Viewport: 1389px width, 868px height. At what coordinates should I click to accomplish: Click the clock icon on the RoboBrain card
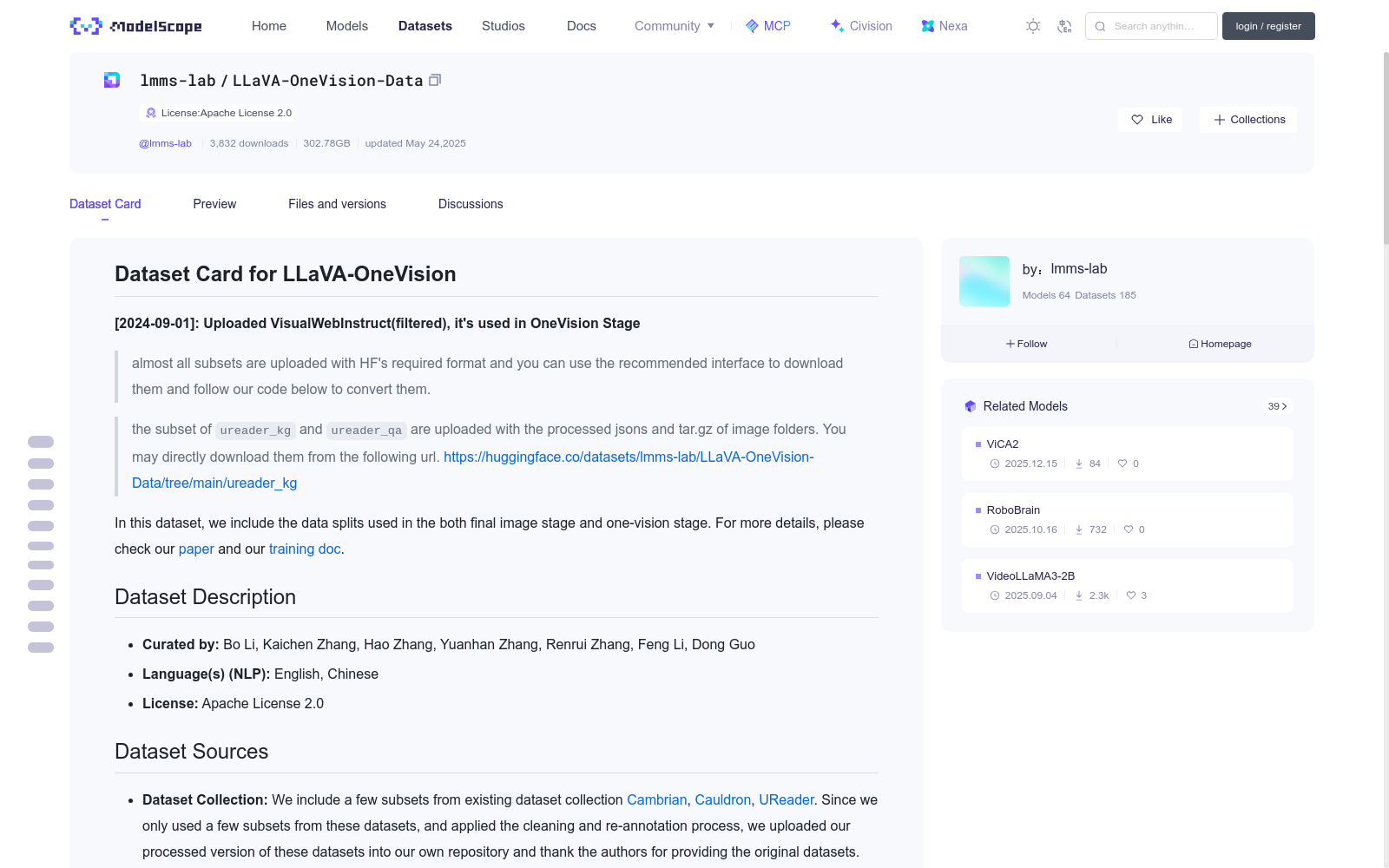point(995,529)
